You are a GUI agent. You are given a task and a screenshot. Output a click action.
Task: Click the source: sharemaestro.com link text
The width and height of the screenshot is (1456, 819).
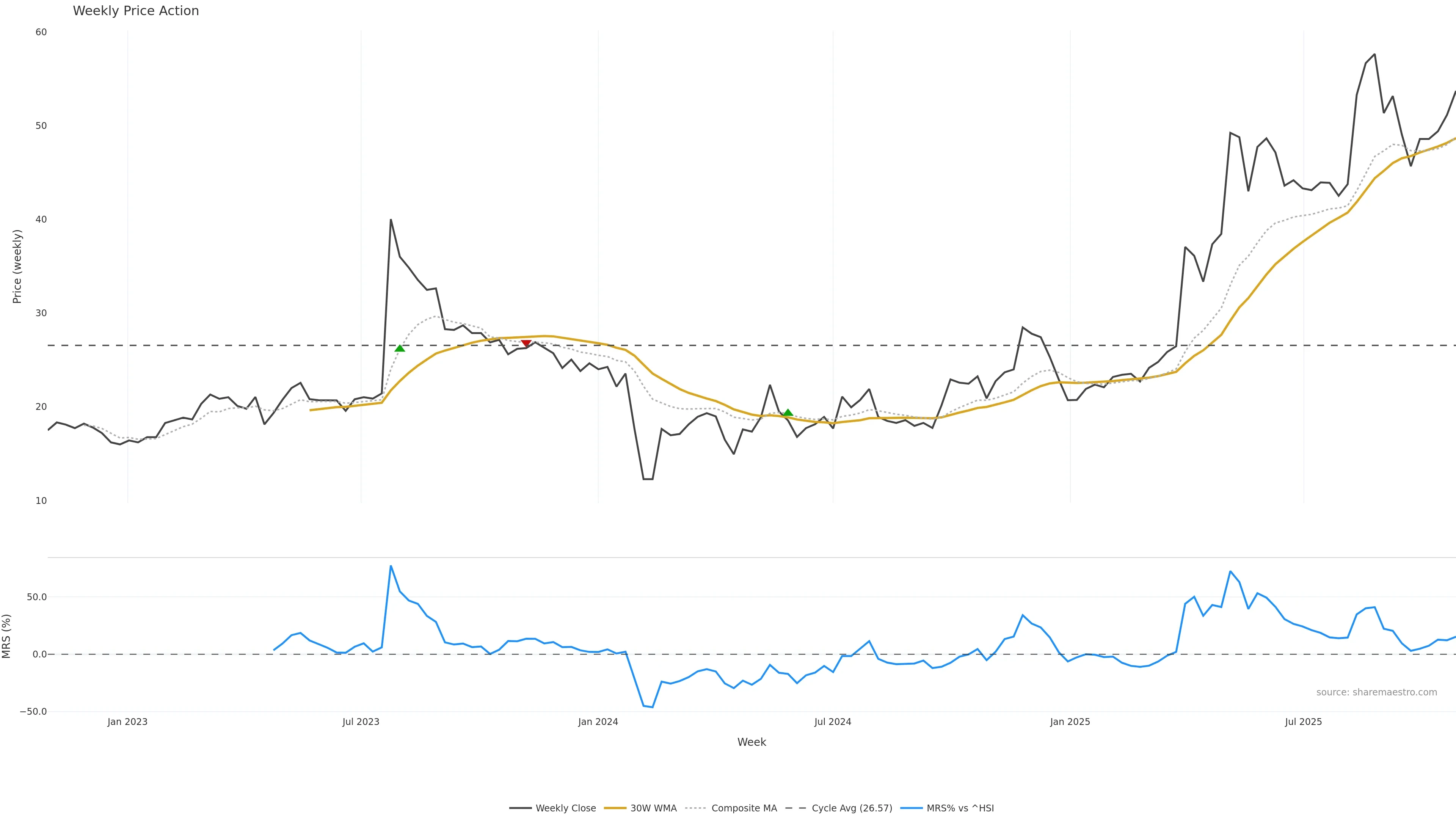tap(1376, 692)
